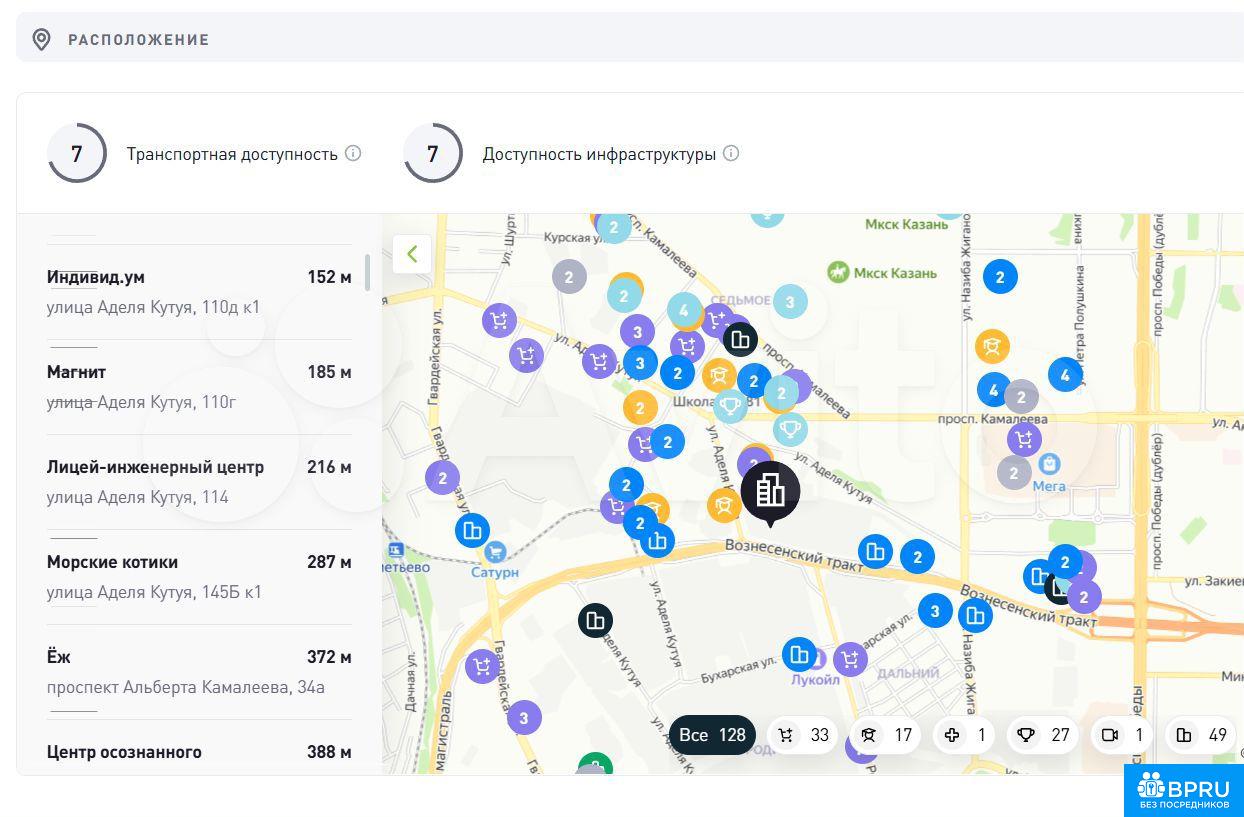Screen dimensions: 1244x817
Task: Click blue building marker next to Сатурн
Action: click(x=472, y=530)
